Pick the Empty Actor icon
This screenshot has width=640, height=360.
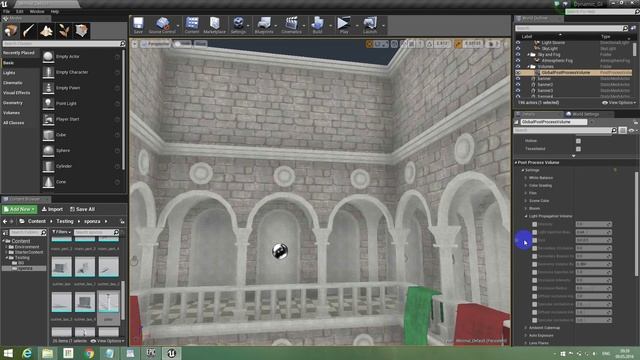[x=48, y=56]
